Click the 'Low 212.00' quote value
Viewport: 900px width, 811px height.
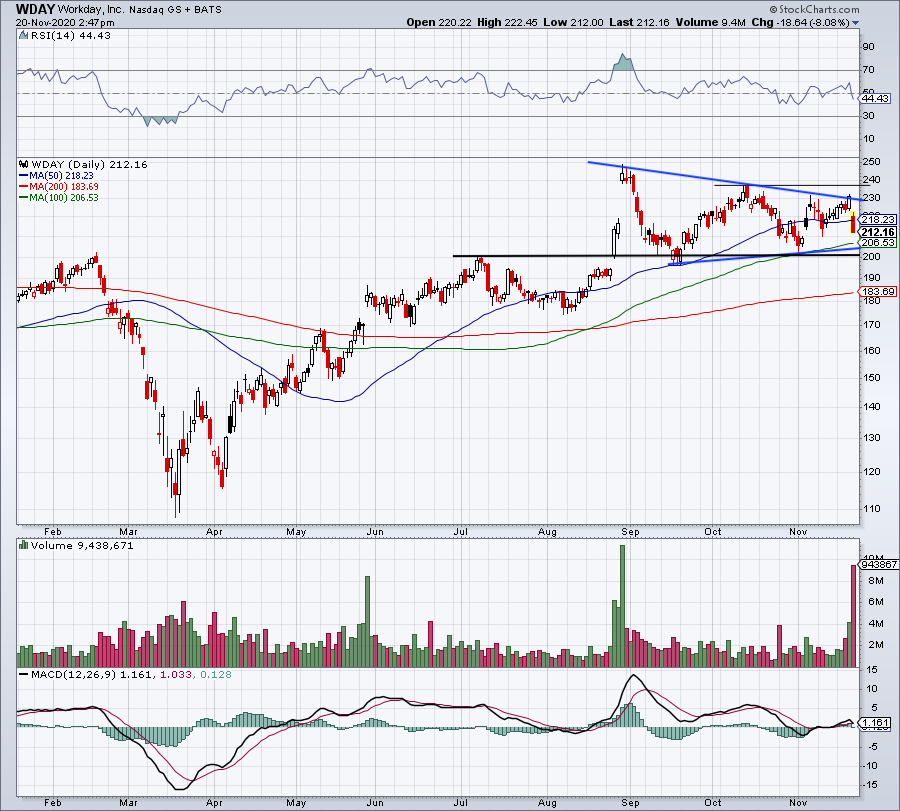click(573, 22)
